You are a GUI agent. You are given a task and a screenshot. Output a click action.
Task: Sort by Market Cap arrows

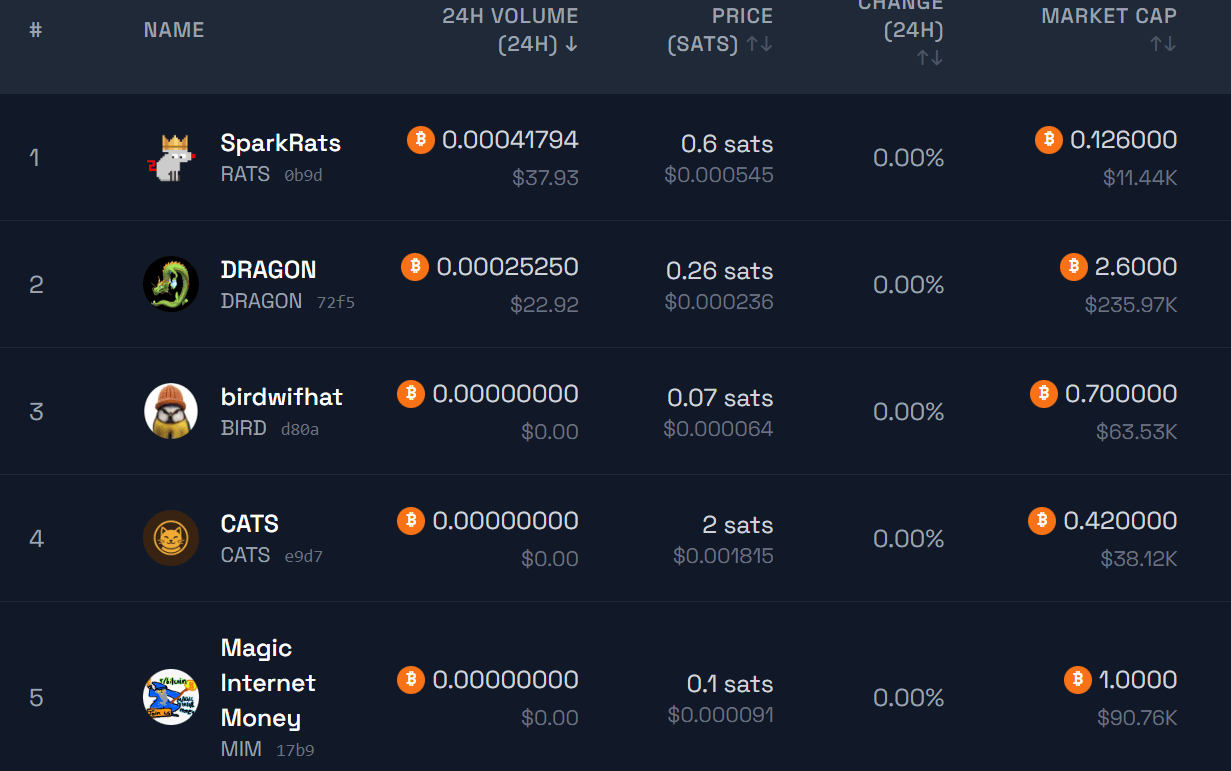point(1163,44)
